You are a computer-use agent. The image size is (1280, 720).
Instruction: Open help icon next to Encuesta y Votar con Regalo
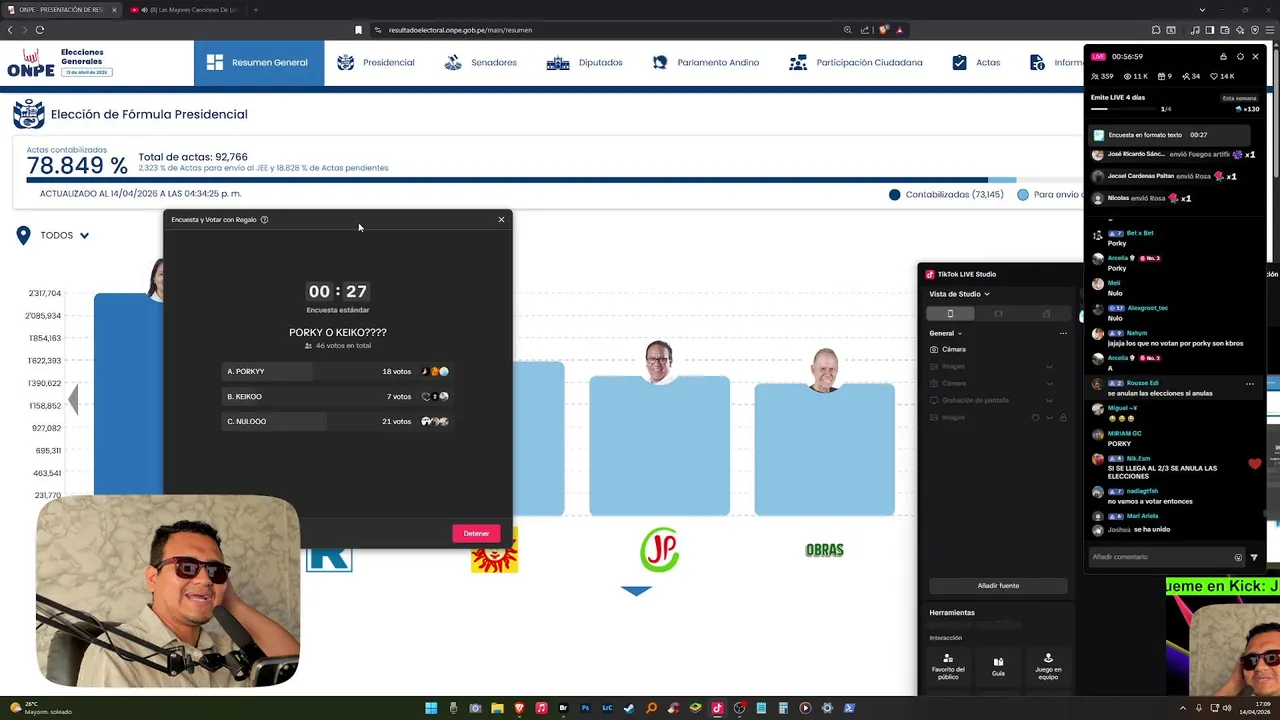[264, 219]
